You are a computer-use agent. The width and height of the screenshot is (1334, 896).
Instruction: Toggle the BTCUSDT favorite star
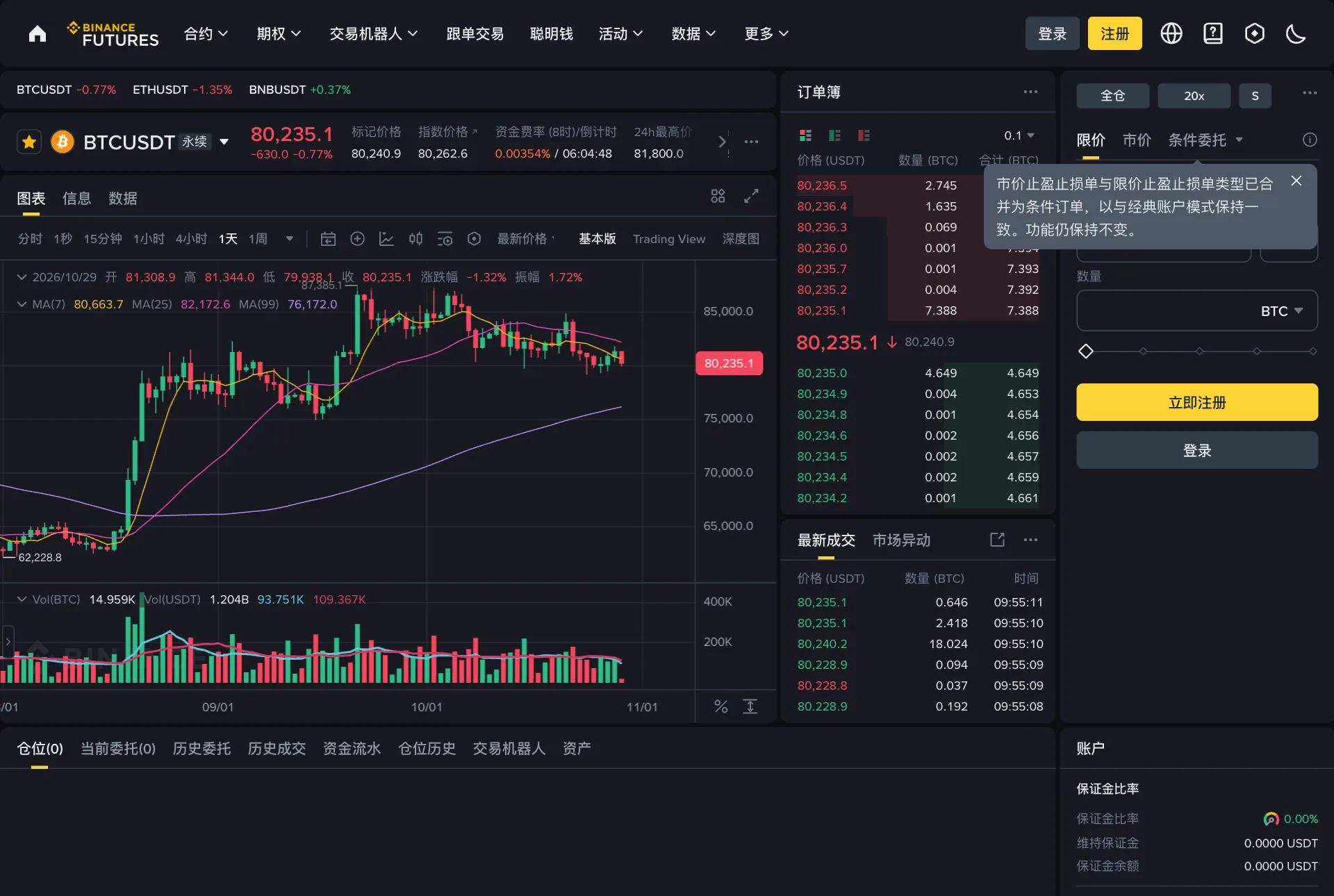pos(29,142)
